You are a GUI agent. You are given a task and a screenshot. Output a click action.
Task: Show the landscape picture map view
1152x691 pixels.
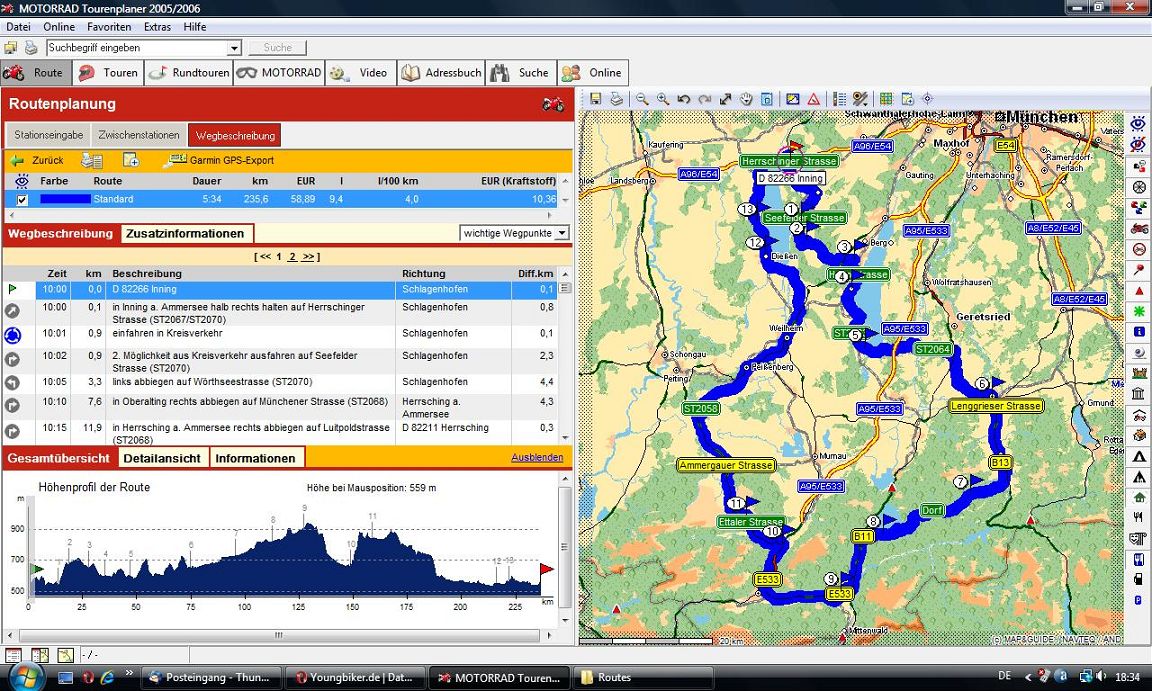[793, 99]
